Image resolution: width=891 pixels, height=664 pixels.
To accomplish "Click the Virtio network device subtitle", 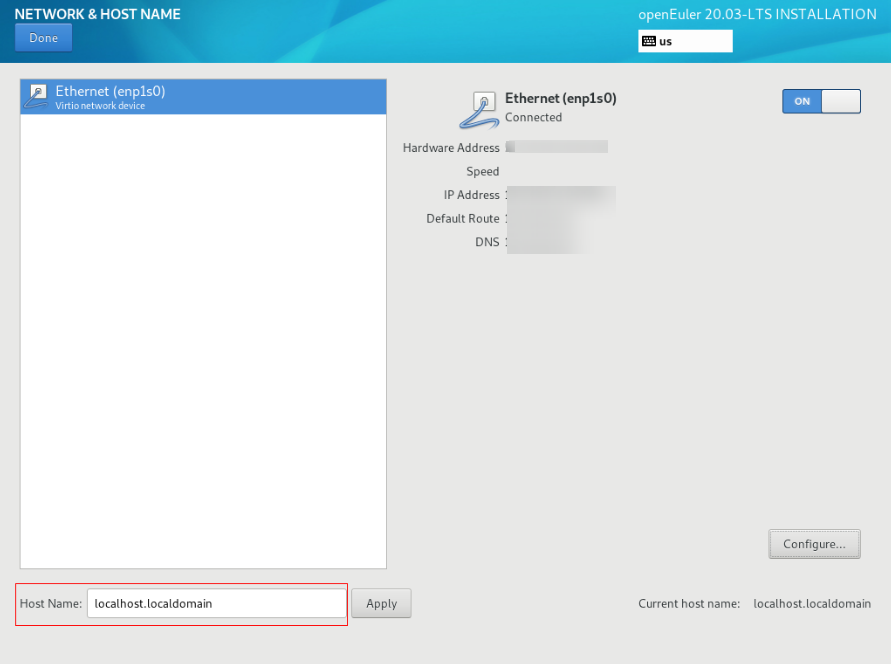I will point(100,106).
